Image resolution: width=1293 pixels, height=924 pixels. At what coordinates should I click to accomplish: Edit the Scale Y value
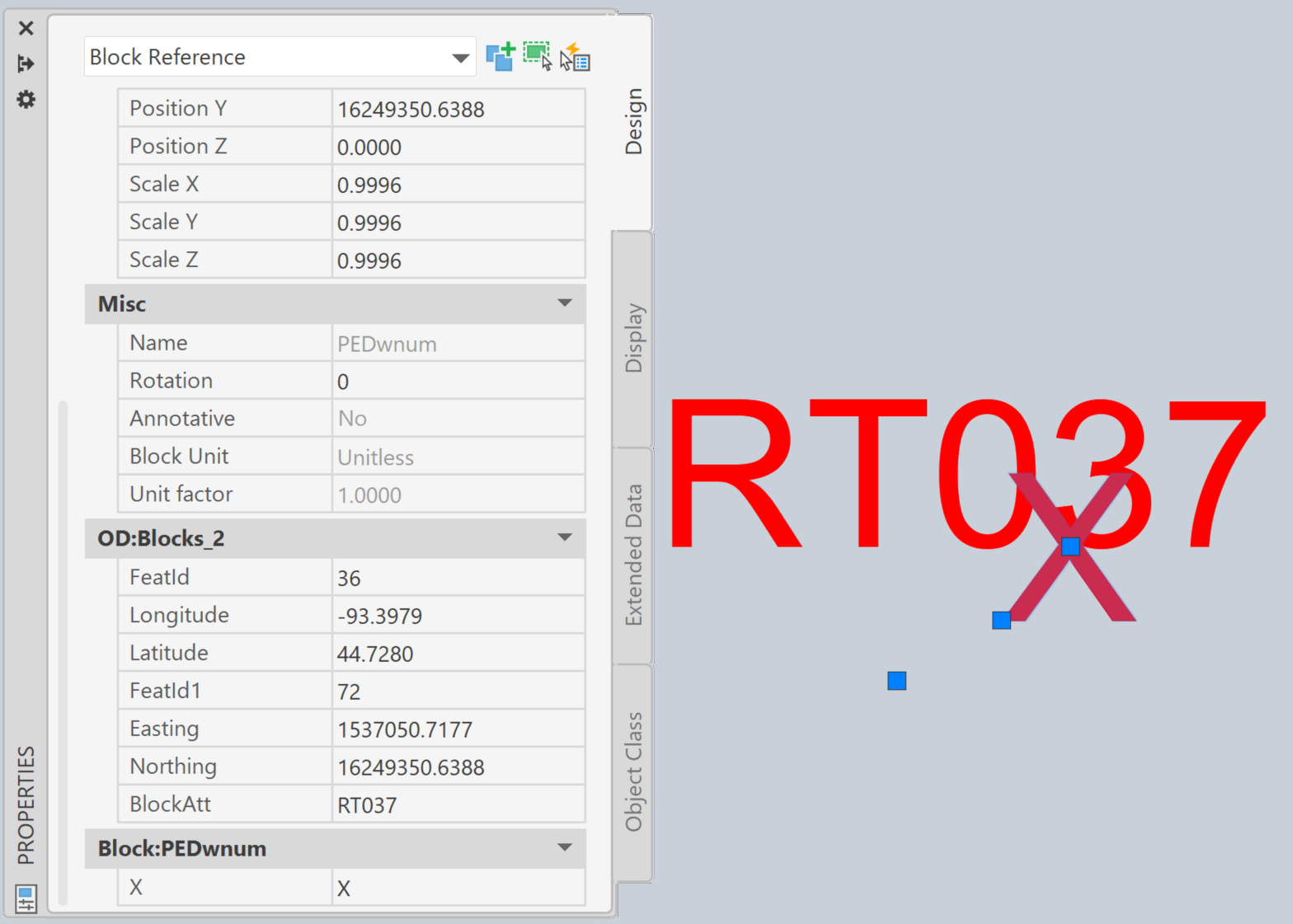(458, 223)
